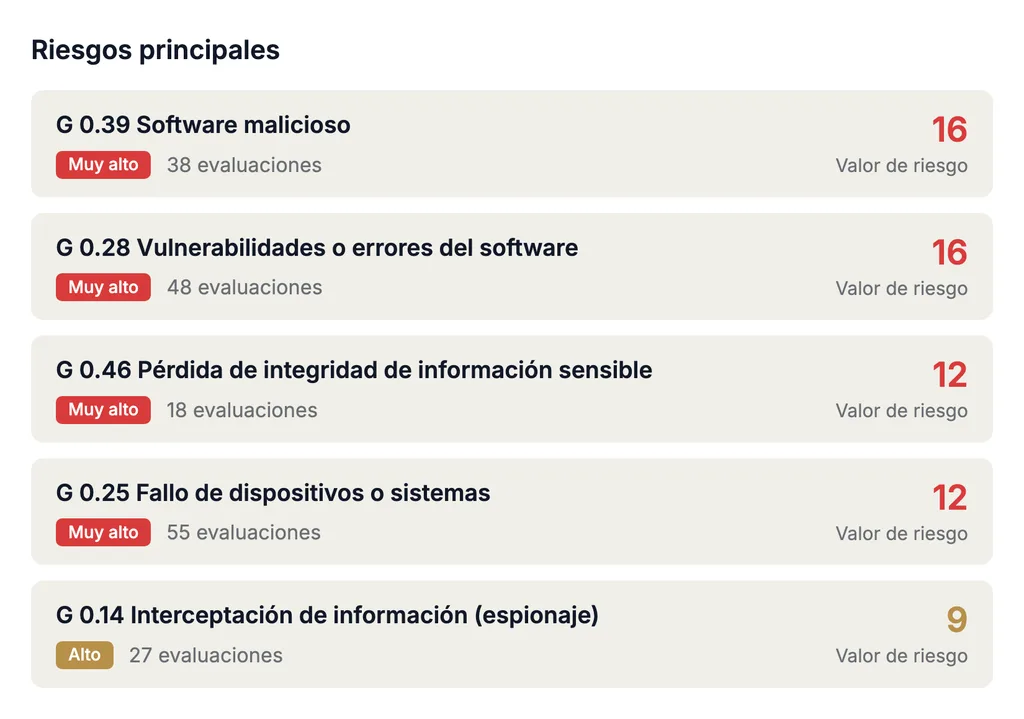Screen dimensions: 1024x719
Task: Click the Muy alto badge on Software malicioso
Action: 103,165
